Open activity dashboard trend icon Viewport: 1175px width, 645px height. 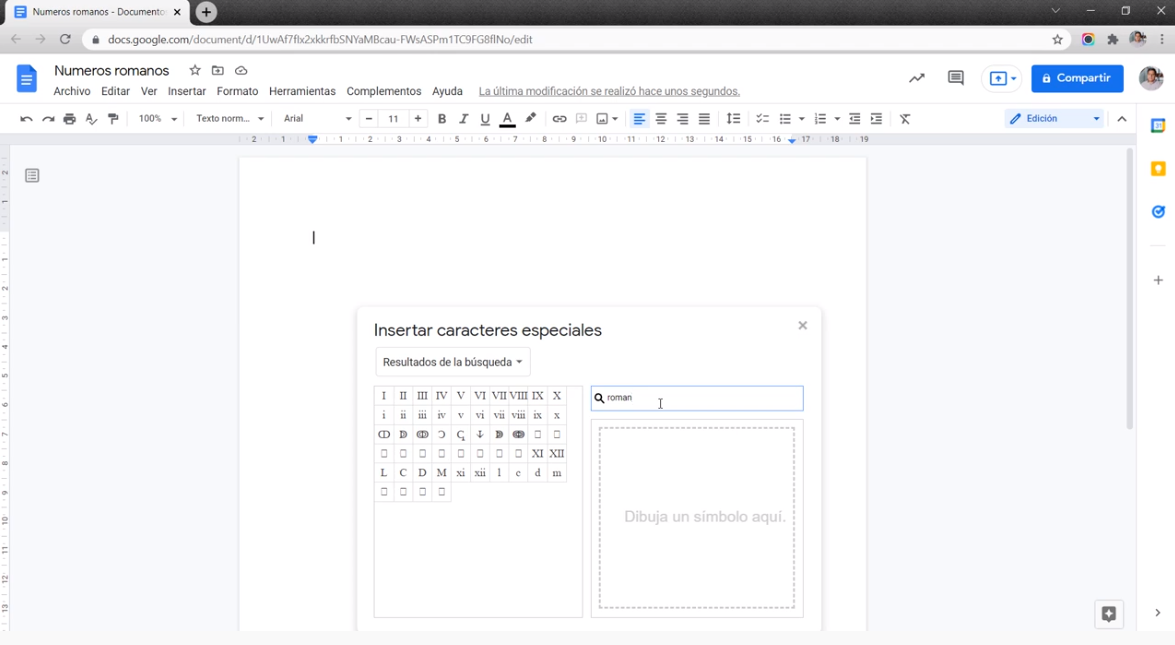(916, 78)
